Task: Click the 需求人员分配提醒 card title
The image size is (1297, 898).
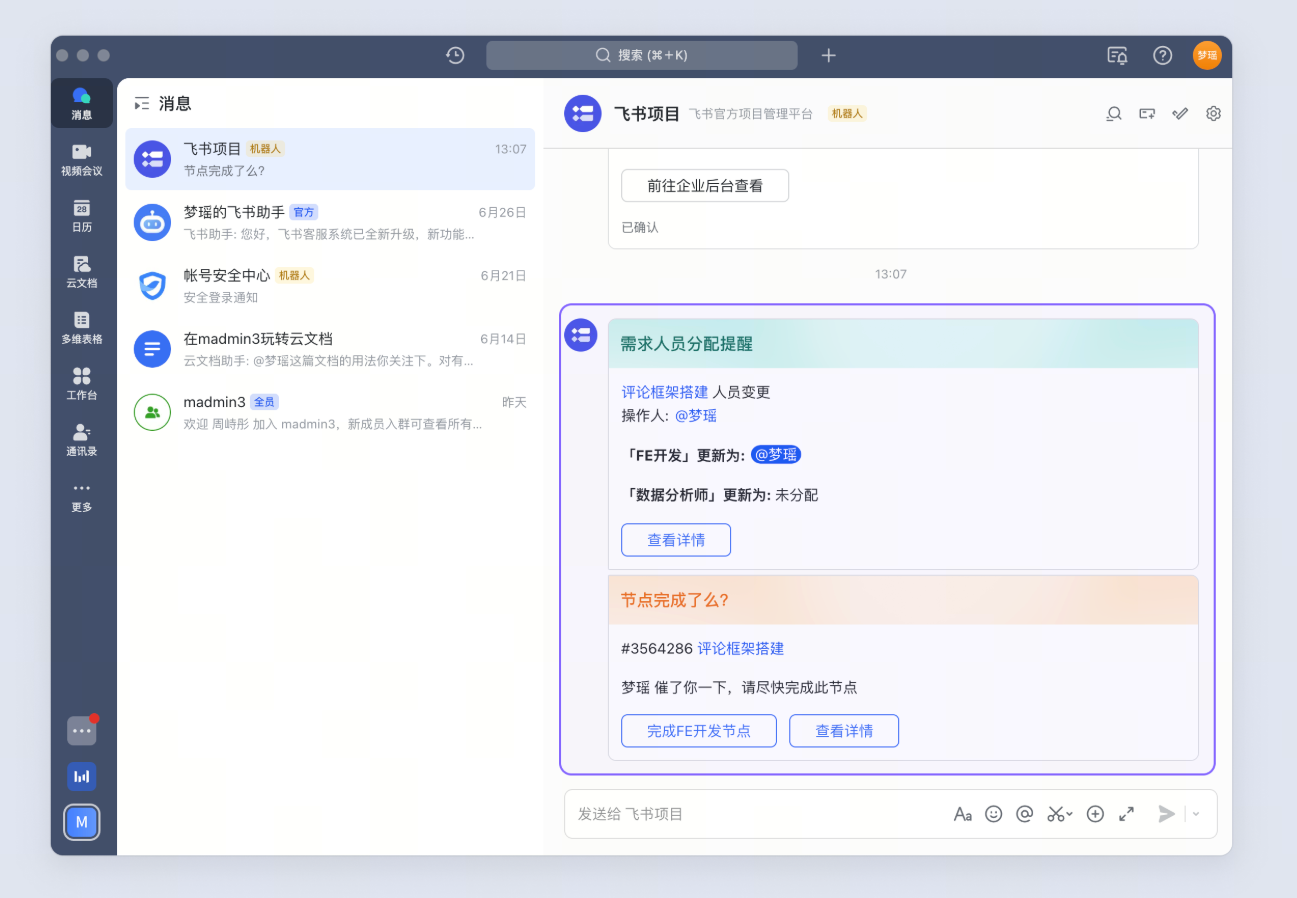Action: (x=687, y=344)
